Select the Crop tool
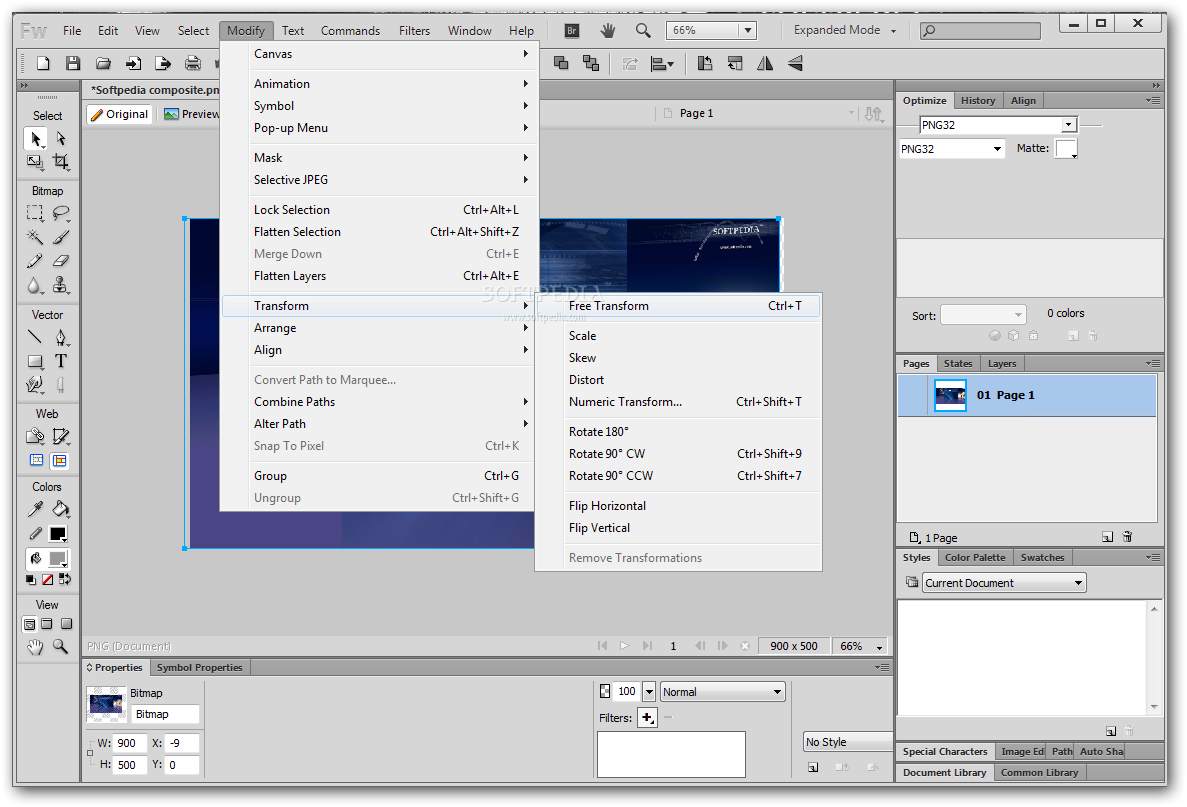Screen dimensions: 1187x807 (61, 161)
